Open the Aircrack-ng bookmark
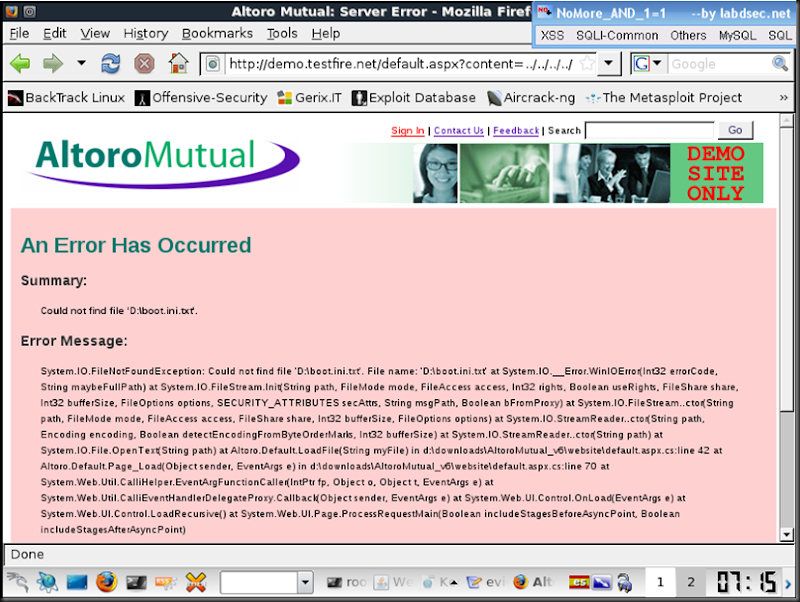Viewport: 800px width, 602px height. click(531, 98)
